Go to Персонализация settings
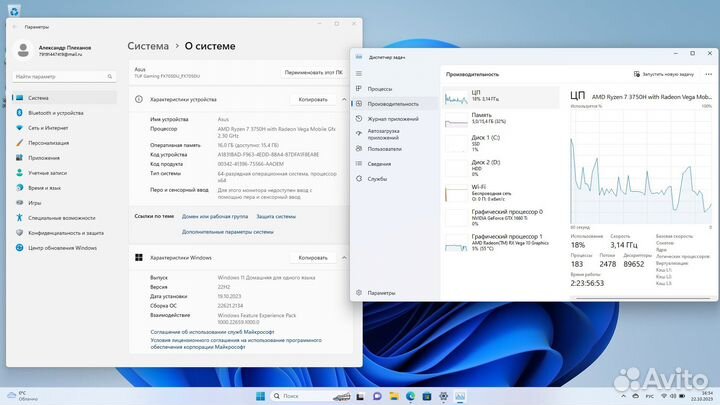 click(x=48, y=143)
